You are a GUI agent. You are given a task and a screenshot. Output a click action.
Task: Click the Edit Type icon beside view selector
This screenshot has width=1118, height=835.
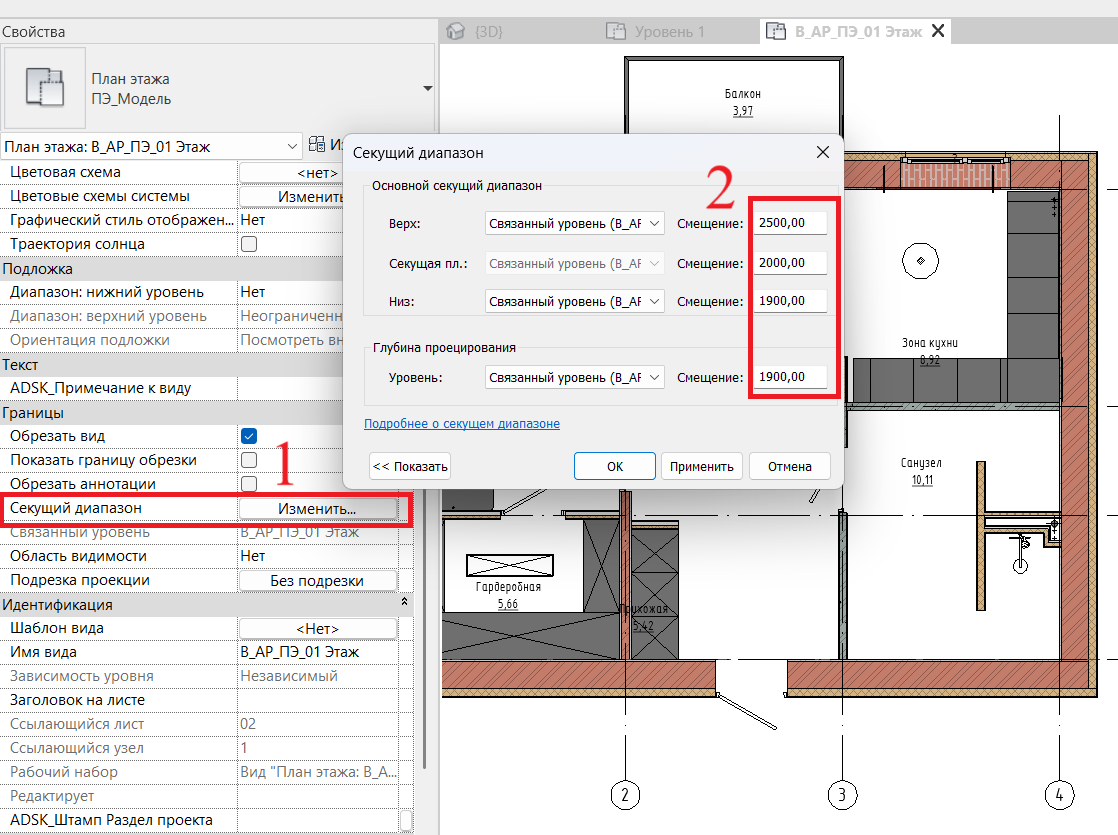click(x=317, y=146)
